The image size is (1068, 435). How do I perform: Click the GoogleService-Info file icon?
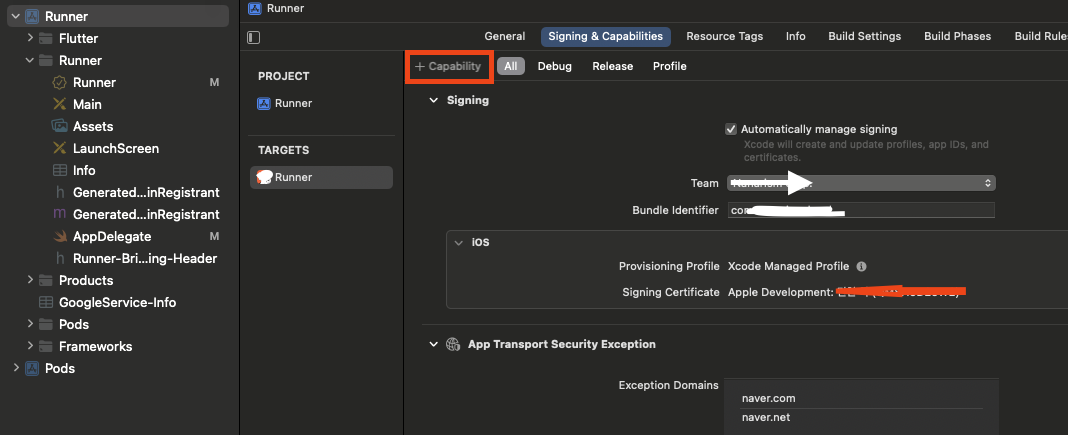[45, 303]
